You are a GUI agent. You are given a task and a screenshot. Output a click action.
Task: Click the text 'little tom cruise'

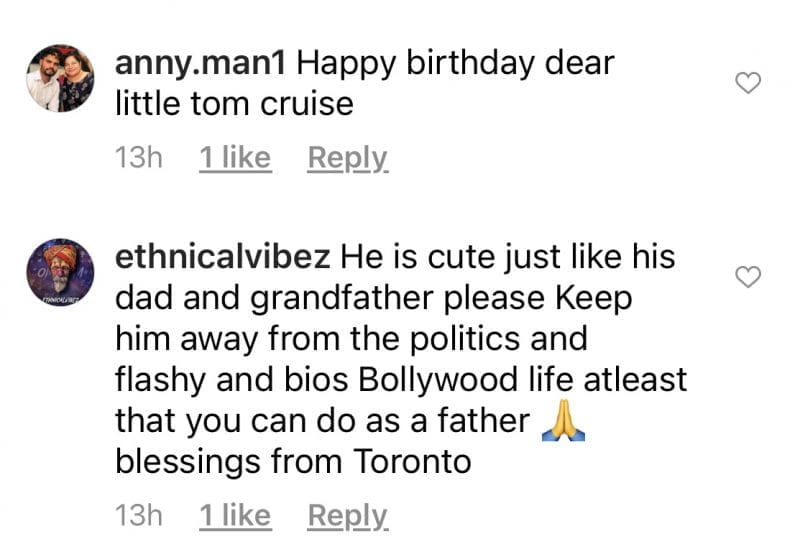(x=234, y=104)
